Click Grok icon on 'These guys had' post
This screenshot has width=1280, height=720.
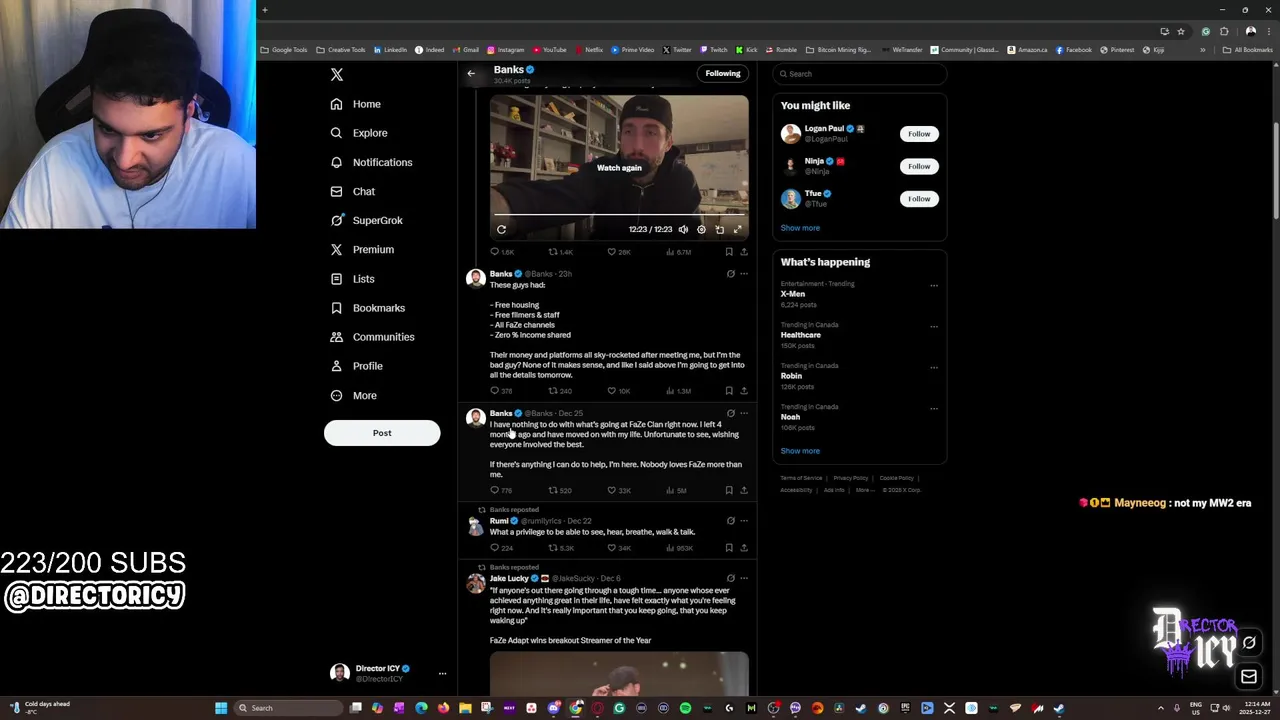tap(730, 274)
